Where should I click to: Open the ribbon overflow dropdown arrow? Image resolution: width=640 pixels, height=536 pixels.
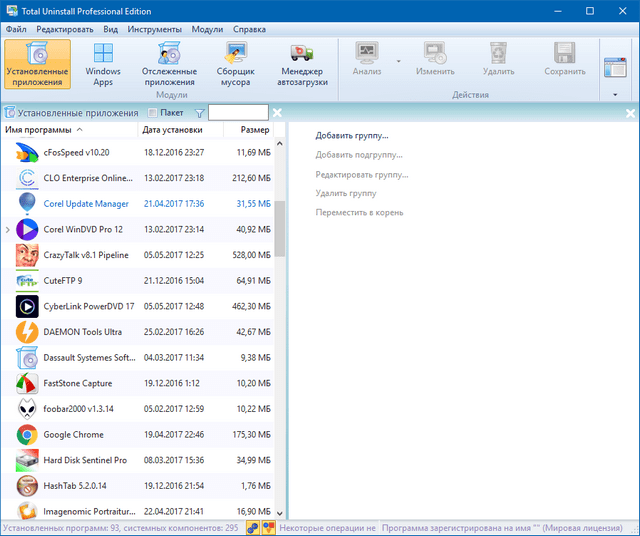(615, 94)
